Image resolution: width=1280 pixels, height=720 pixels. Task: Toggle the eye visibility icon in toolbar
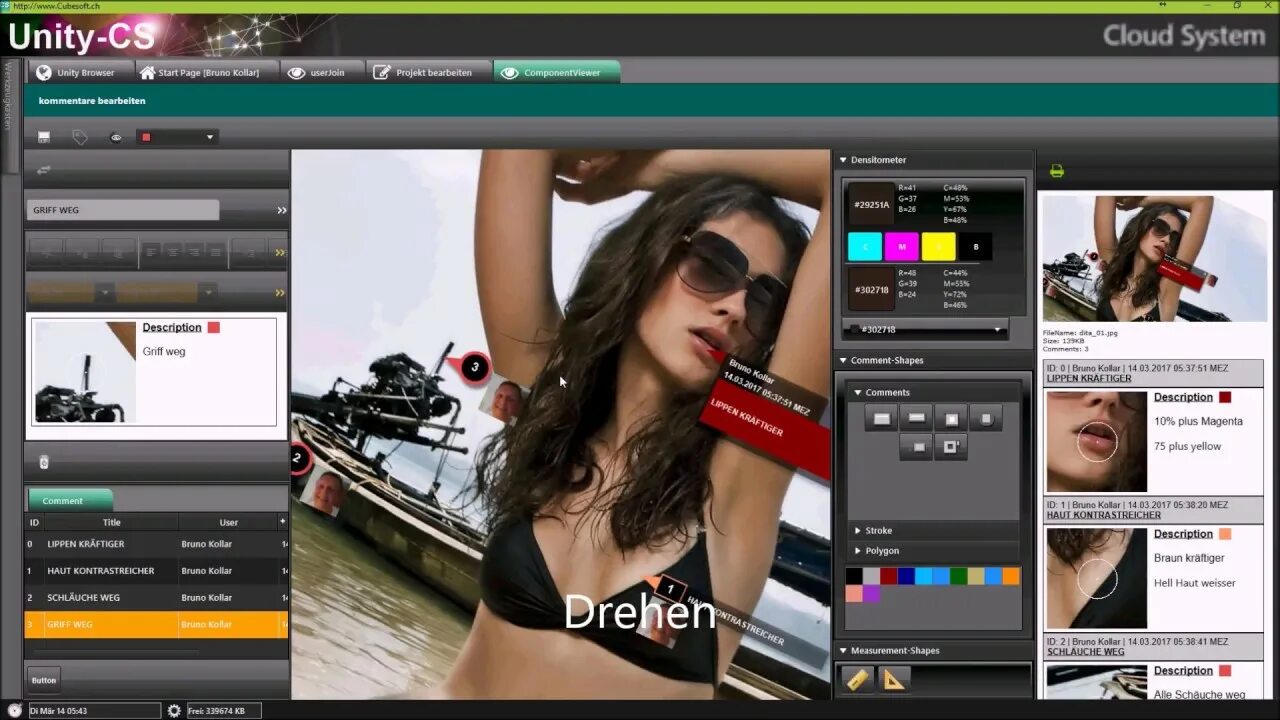(x=116, y=137)
